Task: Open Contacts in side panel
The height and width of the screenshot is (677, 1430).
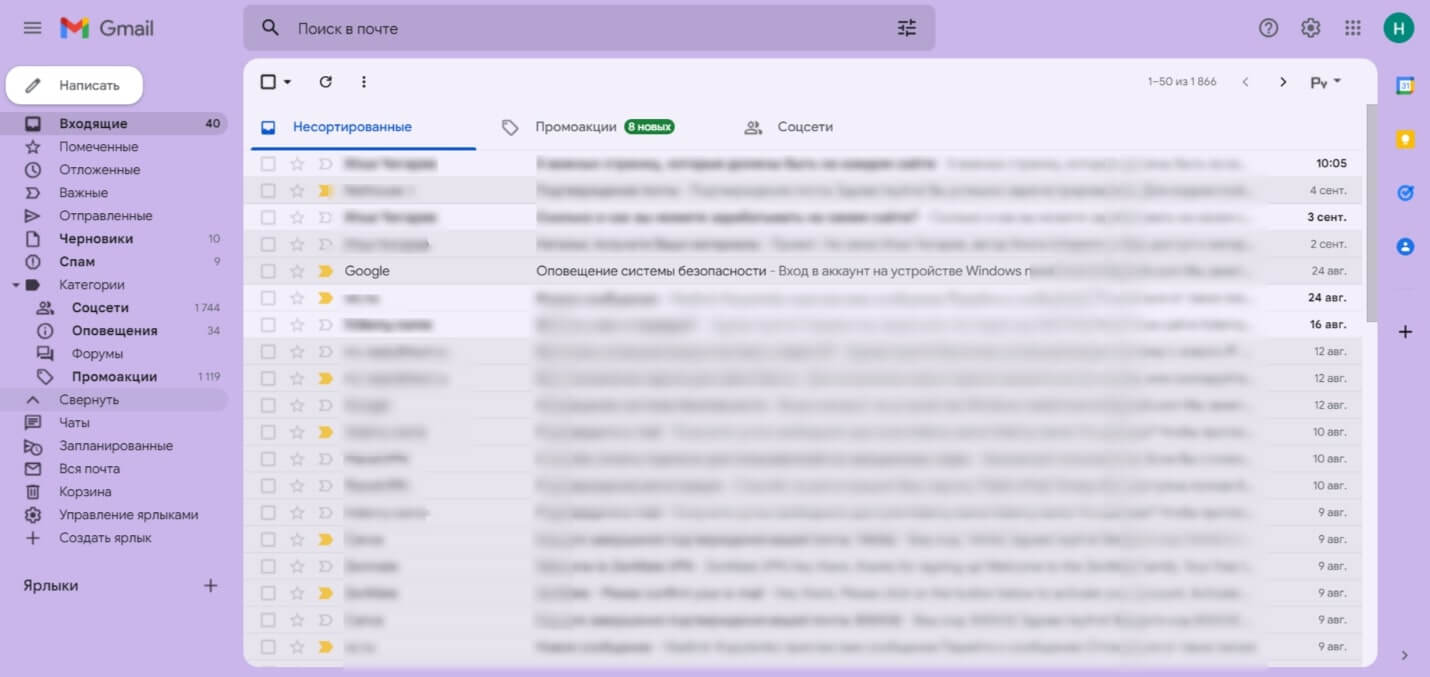Action: click(x=1405, y=246)
